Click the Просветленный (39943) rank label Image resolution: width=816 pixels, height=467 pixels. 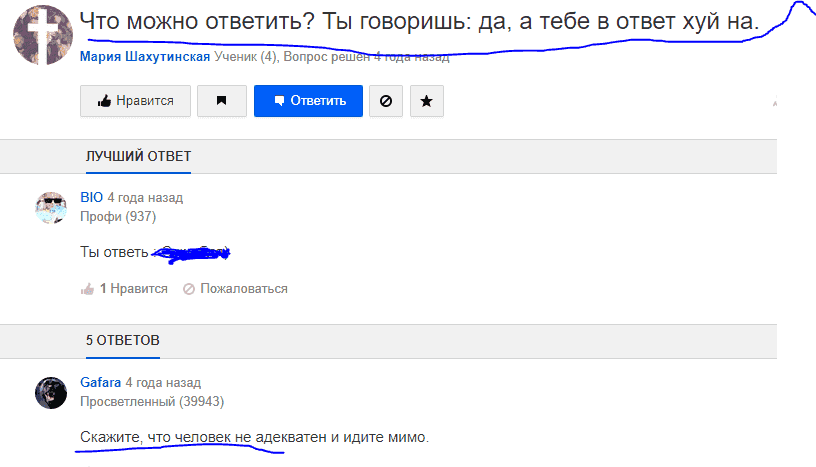coord(152,401)
